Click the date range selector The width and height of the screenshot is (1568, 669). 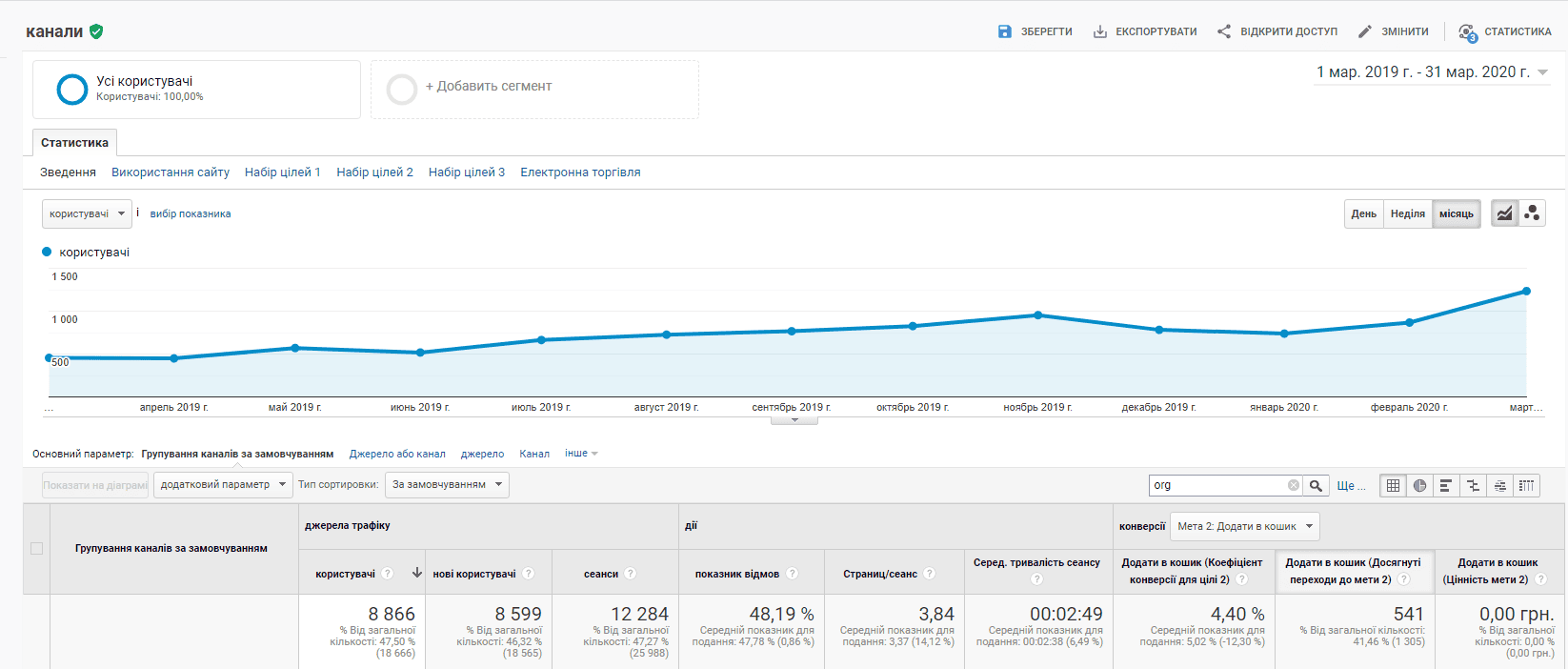tap(1432, 72)
